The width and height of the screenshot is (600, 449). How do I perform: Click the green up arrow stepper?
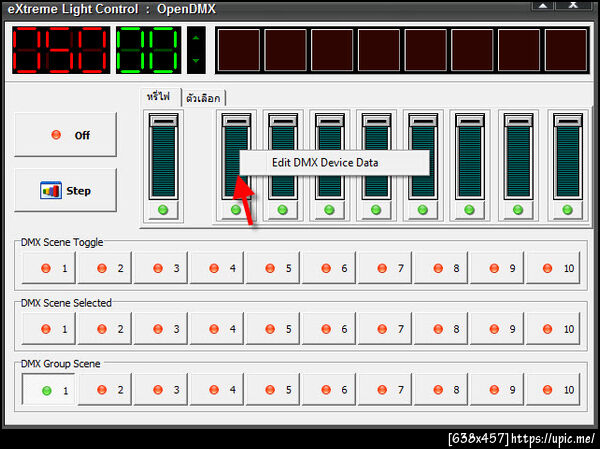(x=196, y=38)
